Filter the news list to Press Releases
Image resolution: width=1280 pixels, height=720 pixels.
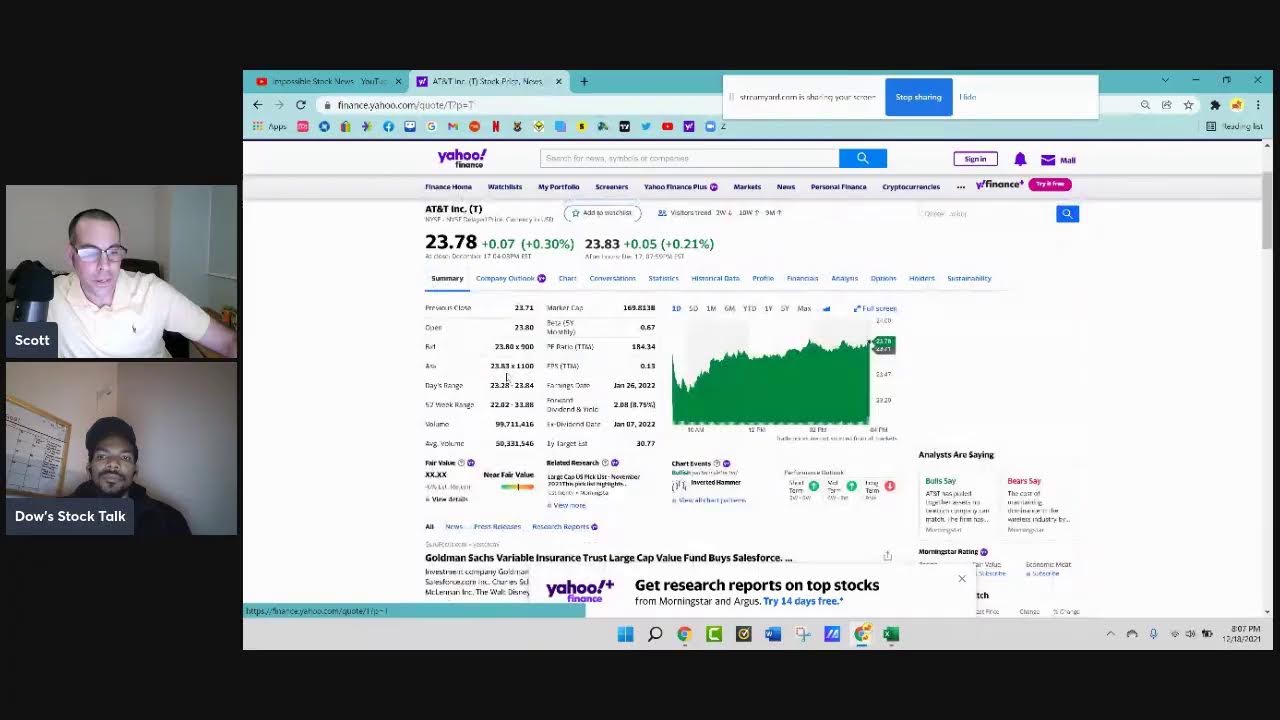pos(497,526)
